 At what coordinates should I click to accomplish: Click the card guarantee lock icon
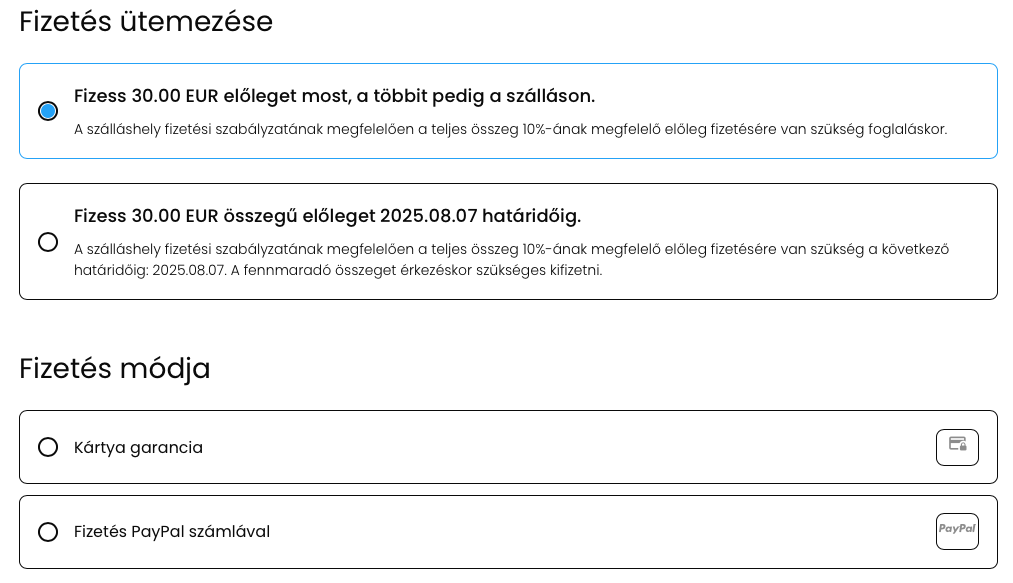click(x=957, y=447)
